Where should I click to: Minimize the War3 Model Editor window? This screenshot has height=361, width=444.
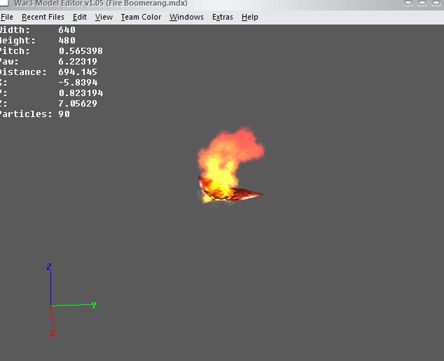coord(408,2)
